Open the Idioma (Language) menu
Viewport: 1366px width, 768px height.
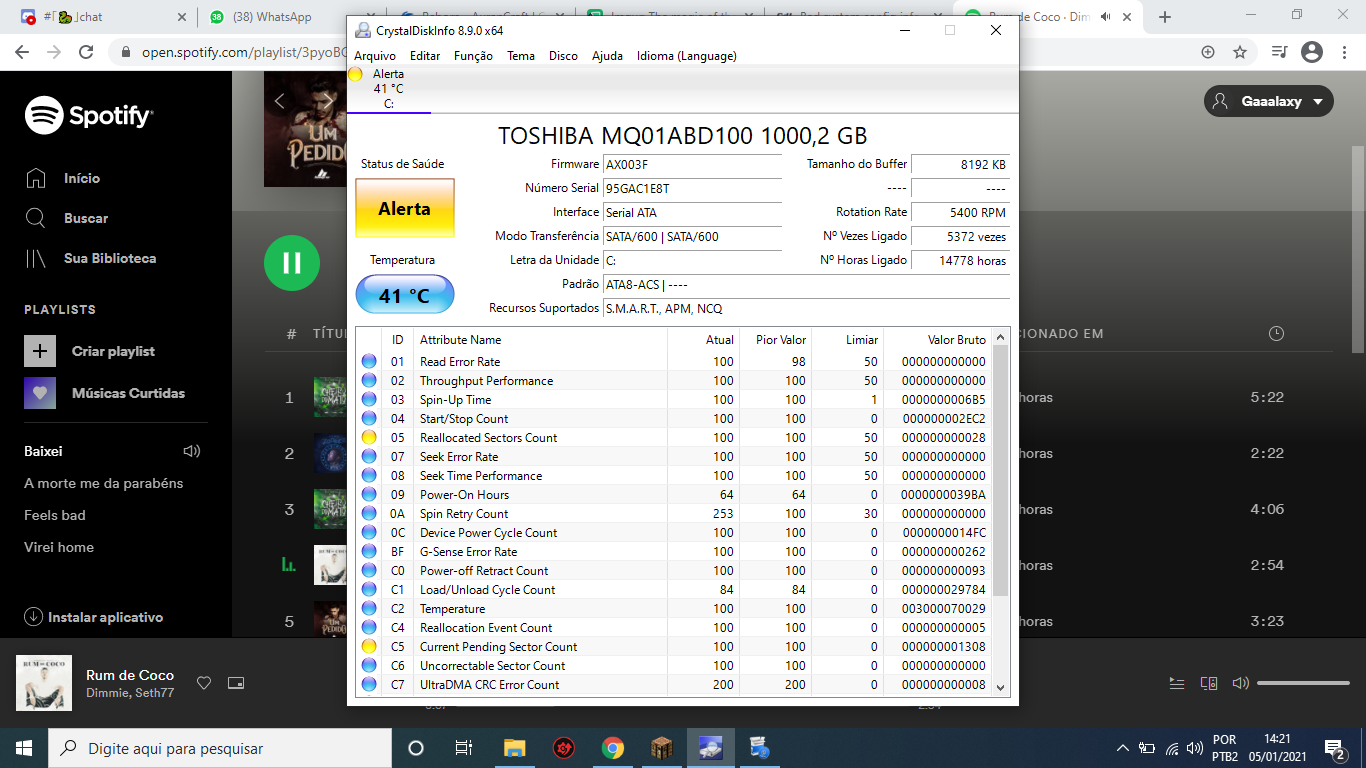click(686, 56)
